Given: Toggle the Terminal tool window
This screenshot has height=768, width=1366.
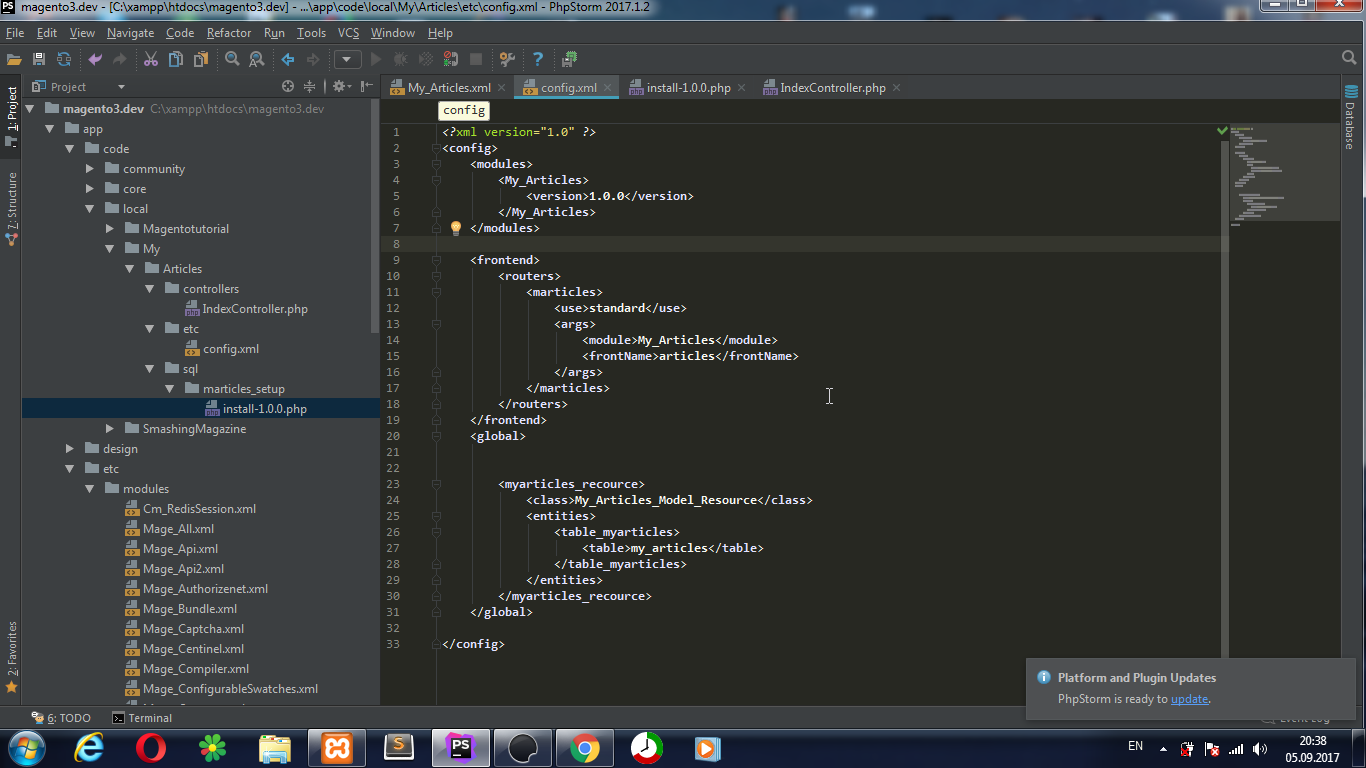Looking at the screenshot, I should (142, 718).
